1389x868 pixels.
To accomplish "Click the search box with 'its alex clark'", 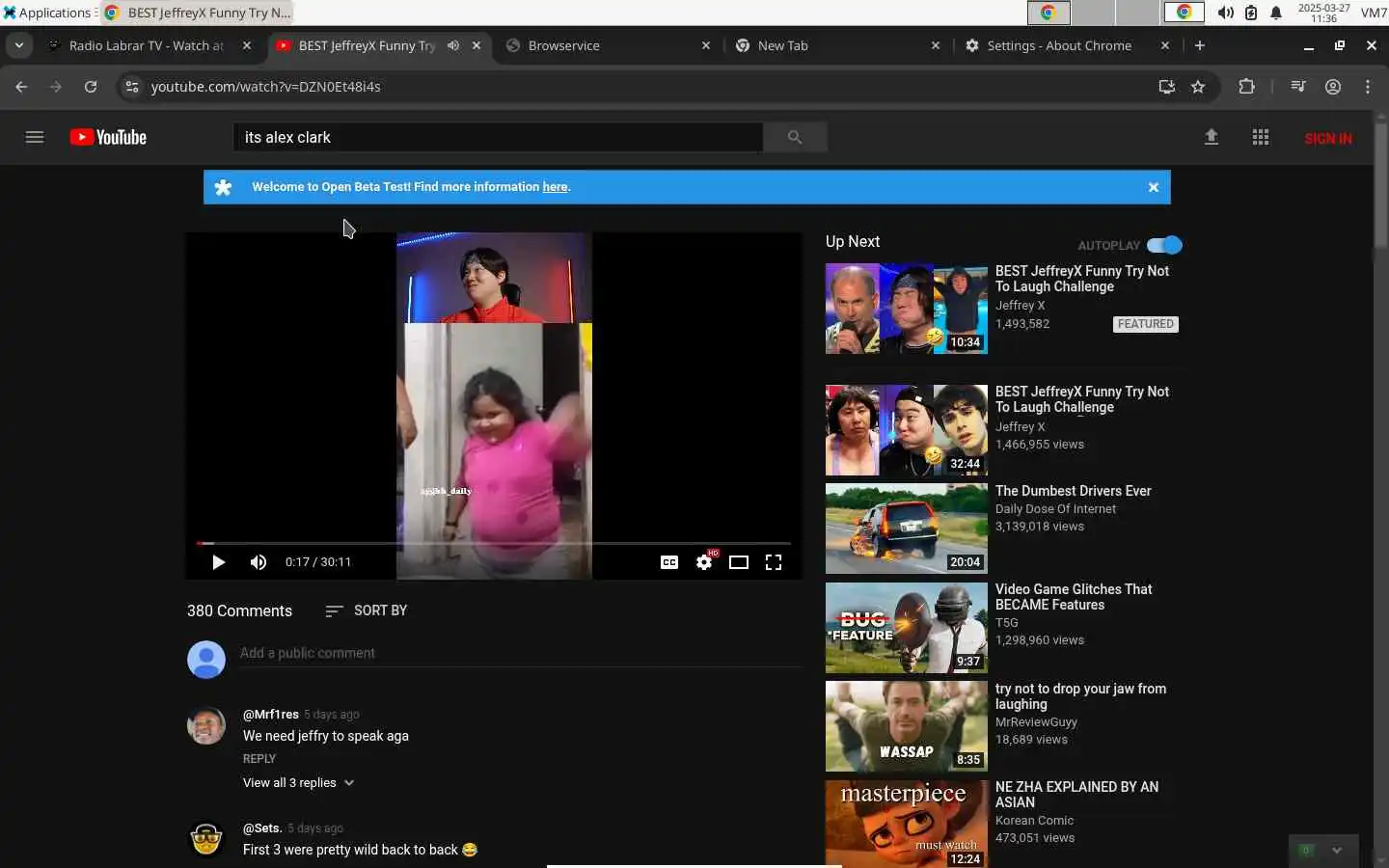I will [498, 137].
